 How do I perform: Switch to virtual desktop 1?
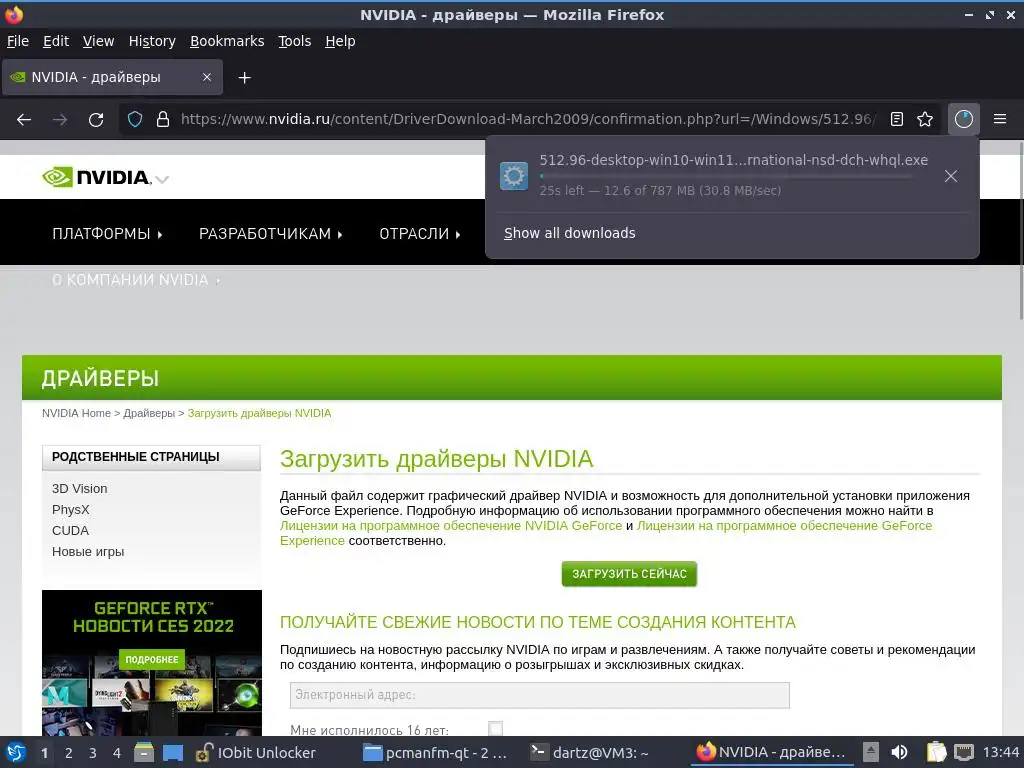pos(44,753)
